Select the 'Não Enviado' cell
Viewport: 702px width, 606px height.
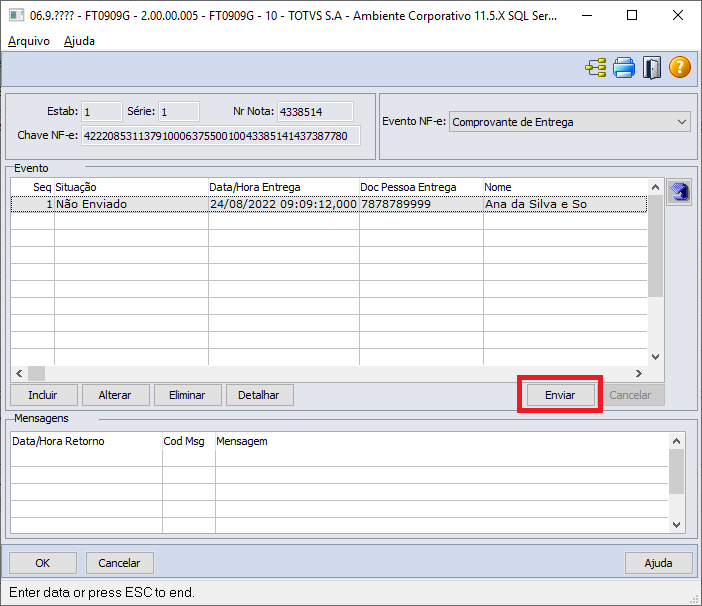131,204
